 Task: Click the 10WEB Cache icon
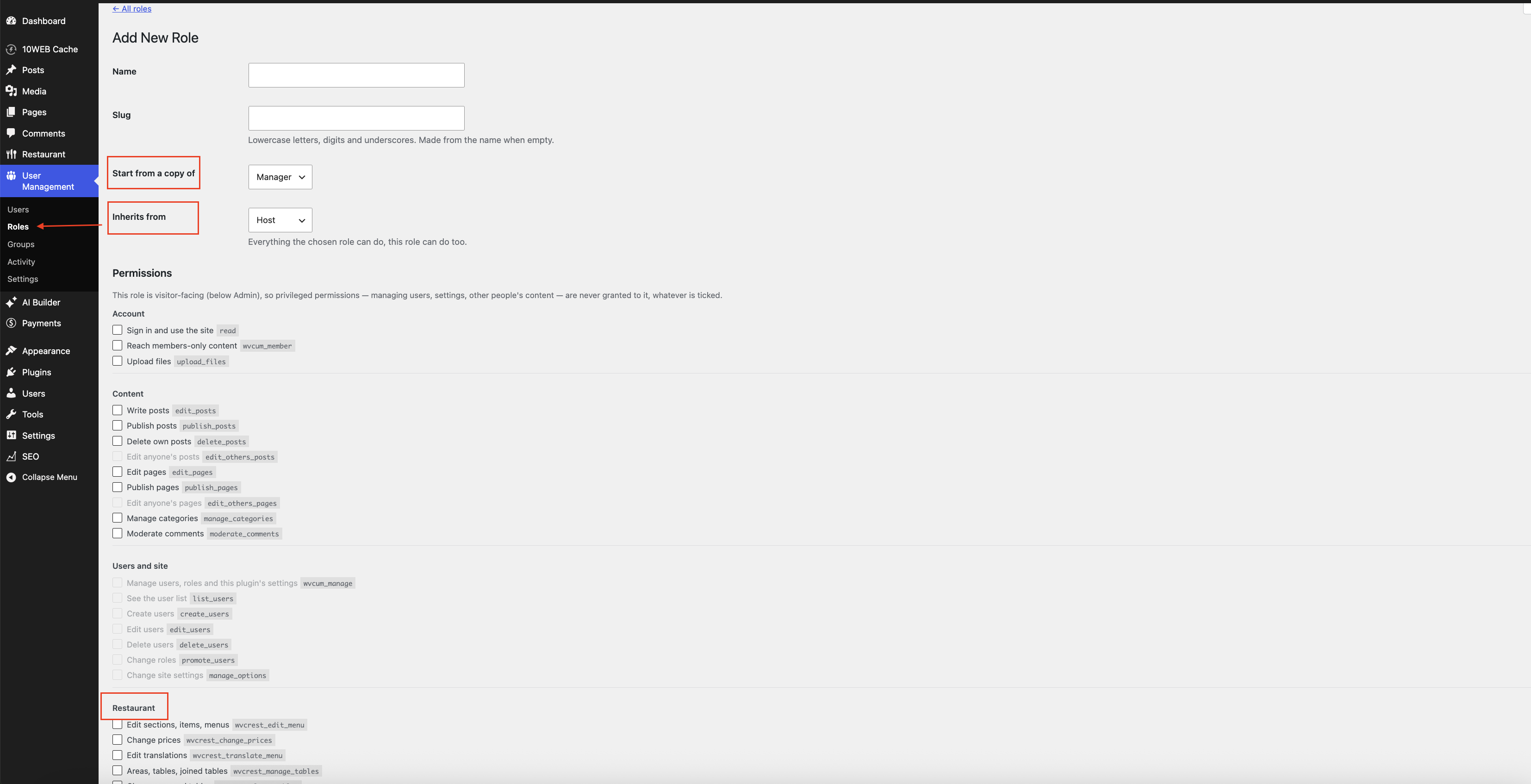point(11,50)
